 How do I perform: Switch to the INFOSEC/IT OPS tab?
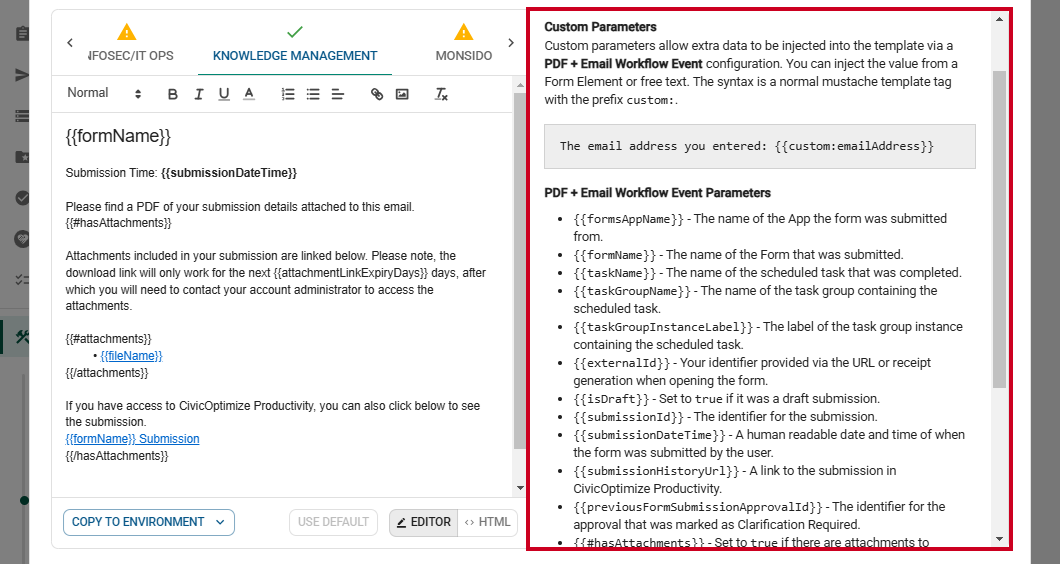[130, 55]
